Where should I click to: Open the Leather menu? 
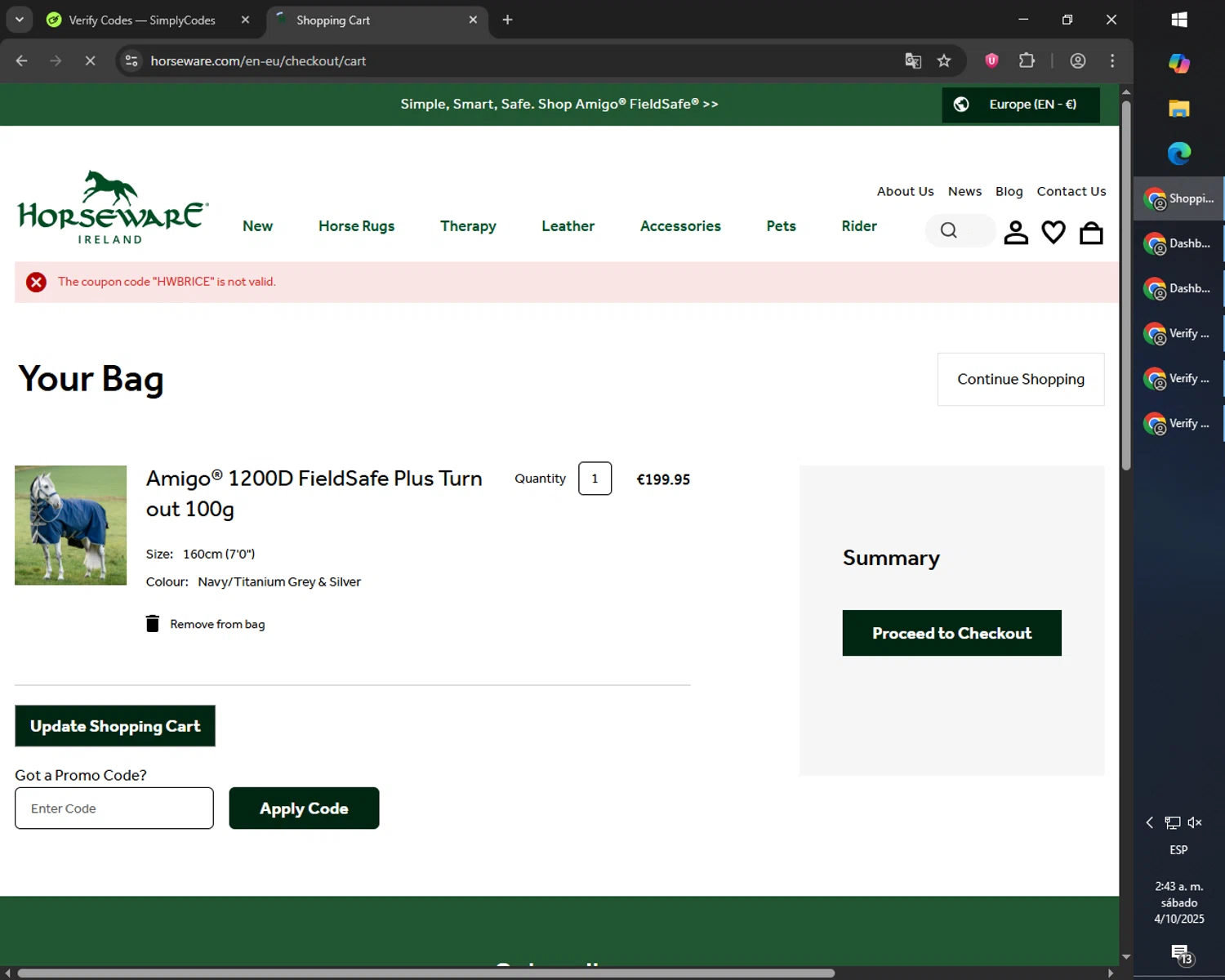(568, 226)
